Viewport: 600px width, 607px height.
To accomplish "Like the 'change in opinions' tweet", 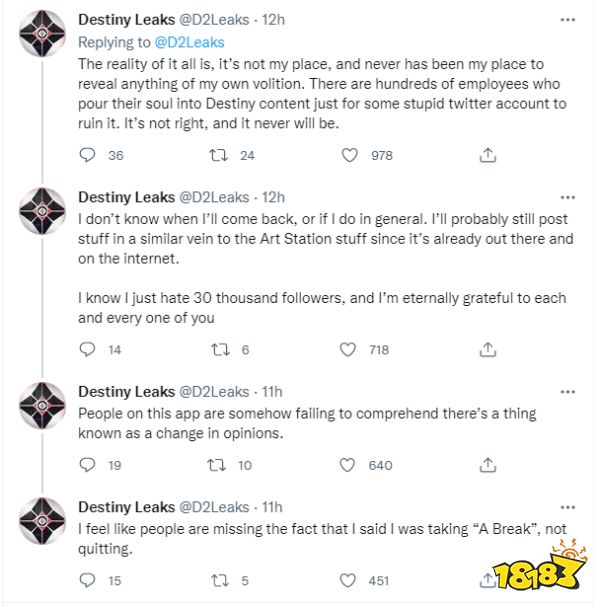I will click(349, 464).
